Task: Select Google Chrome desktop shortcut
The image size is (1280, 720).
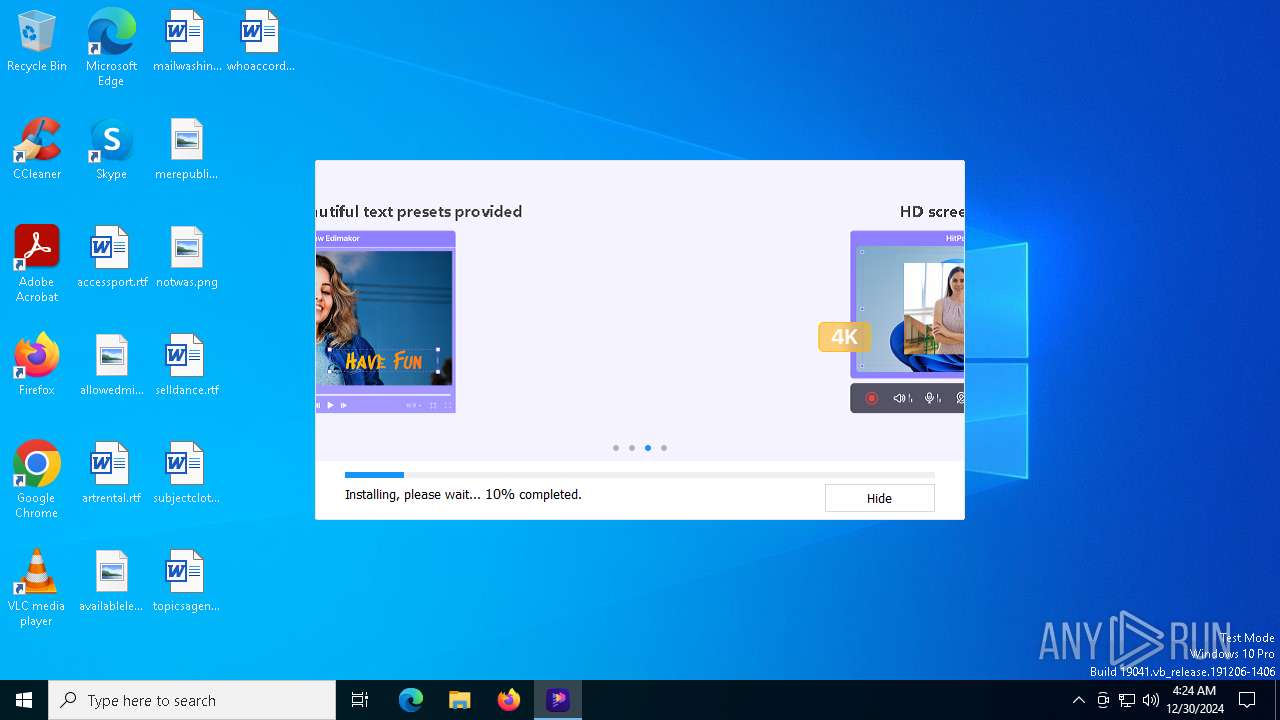Action: [37, 480]
